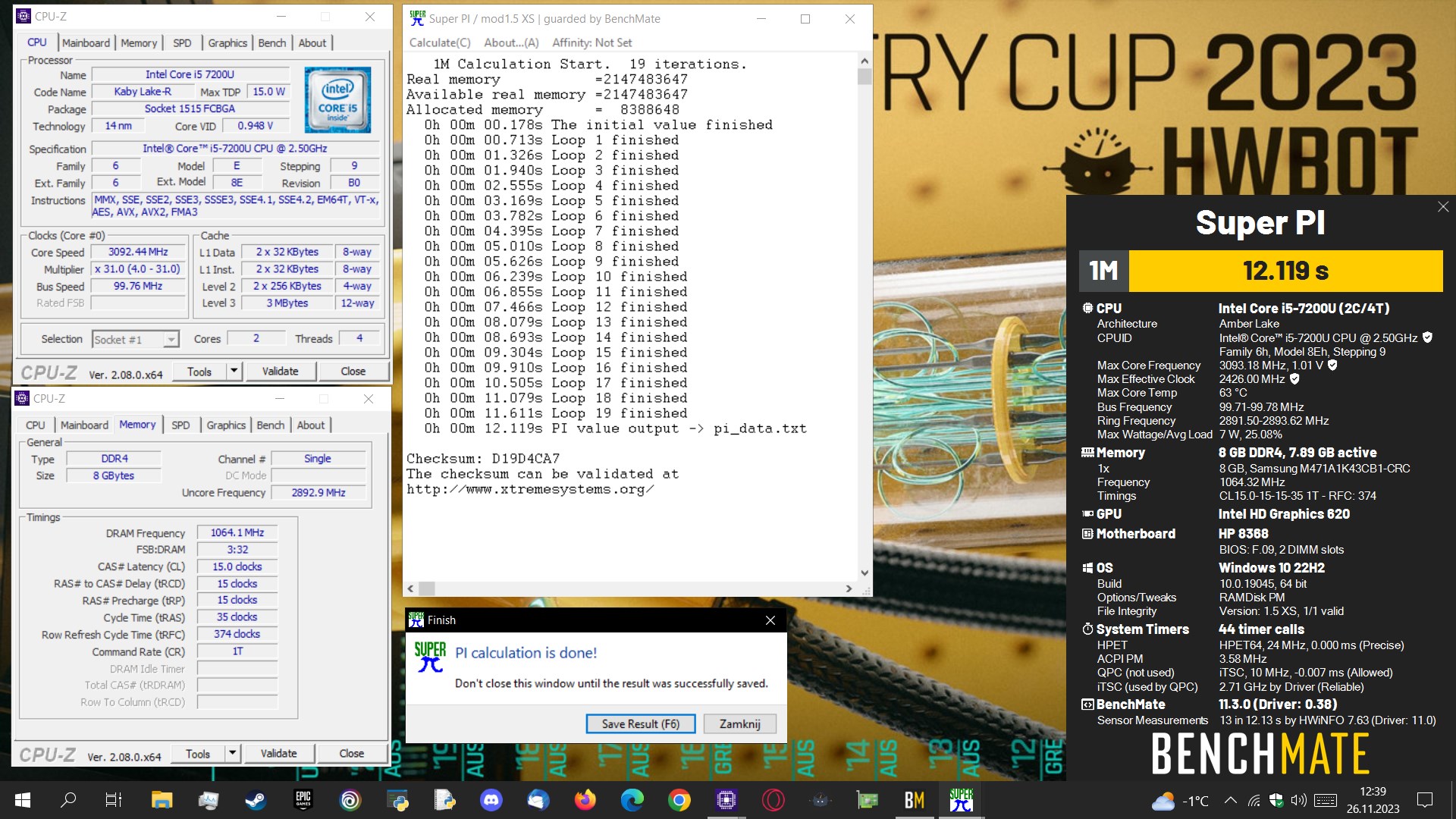Open Windows Security shield tray icon
Viewport: 1456px width, 819px height.
click(1276, 800)
